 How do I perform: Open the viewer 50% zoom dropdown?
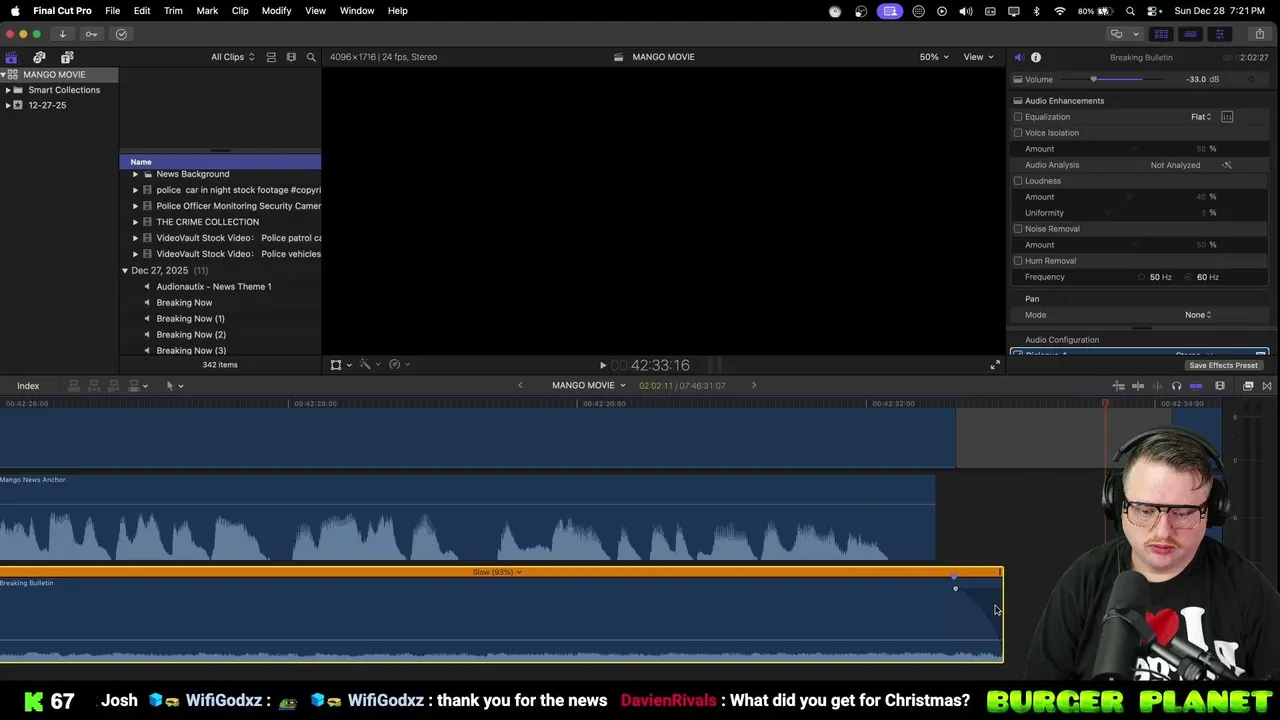point(934,57)
